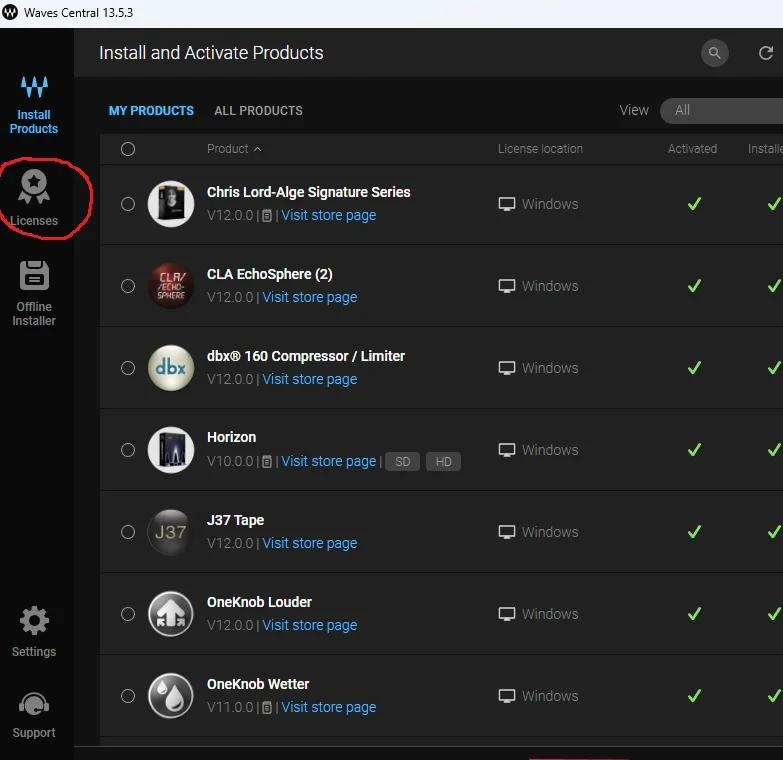This screenshot has height=760, width=783.
Task: Click the Chris Lord-Alge Signature Series product icon
Action: [171, 204]
